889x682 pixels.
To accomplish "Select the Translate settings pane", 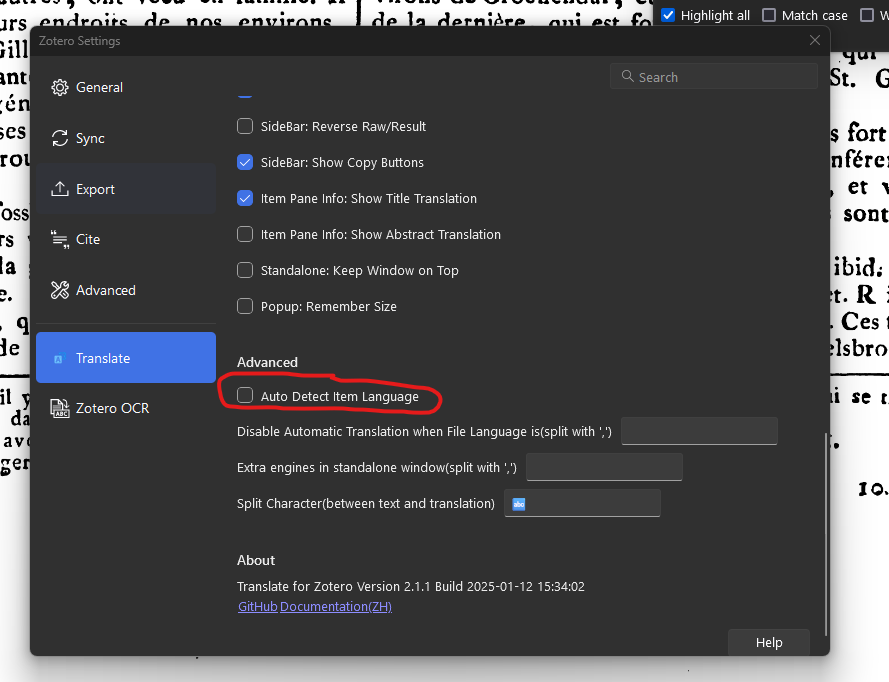I will click(126, 358).
